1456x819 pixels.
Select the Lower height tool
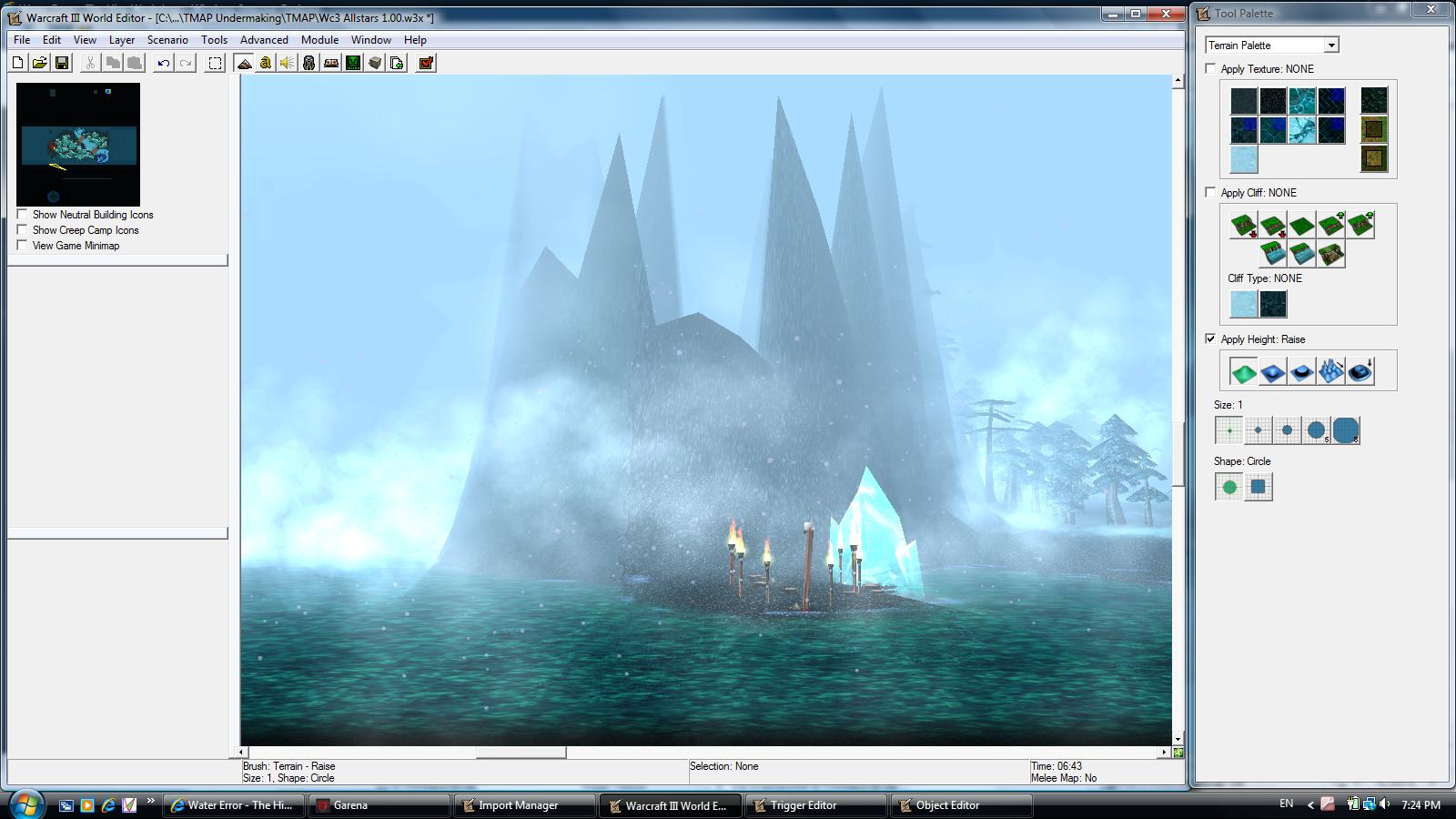pyautogui.click(x=1272, y=371)
